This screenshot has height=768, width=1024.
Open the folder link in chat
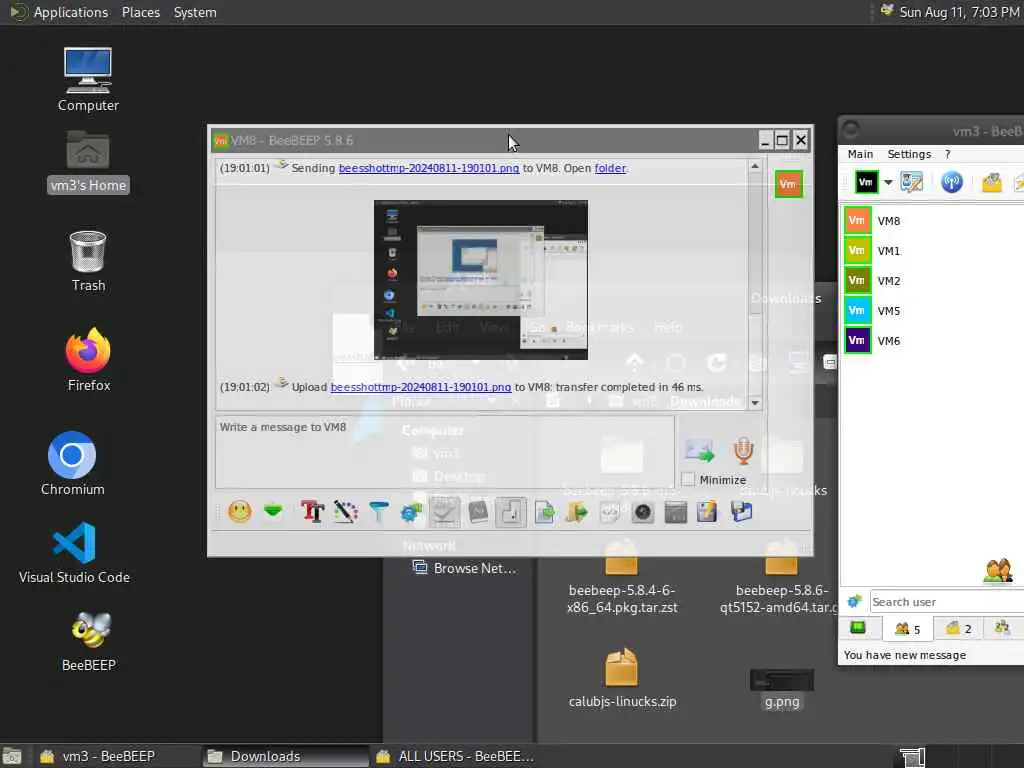610,168
